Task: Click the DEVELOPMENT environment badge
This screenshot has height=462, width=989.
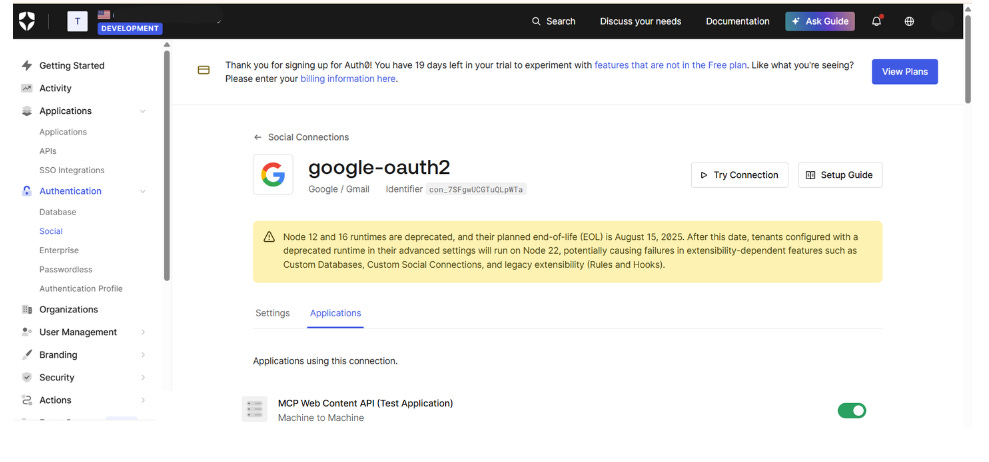Action: click(x=130, y=28)
